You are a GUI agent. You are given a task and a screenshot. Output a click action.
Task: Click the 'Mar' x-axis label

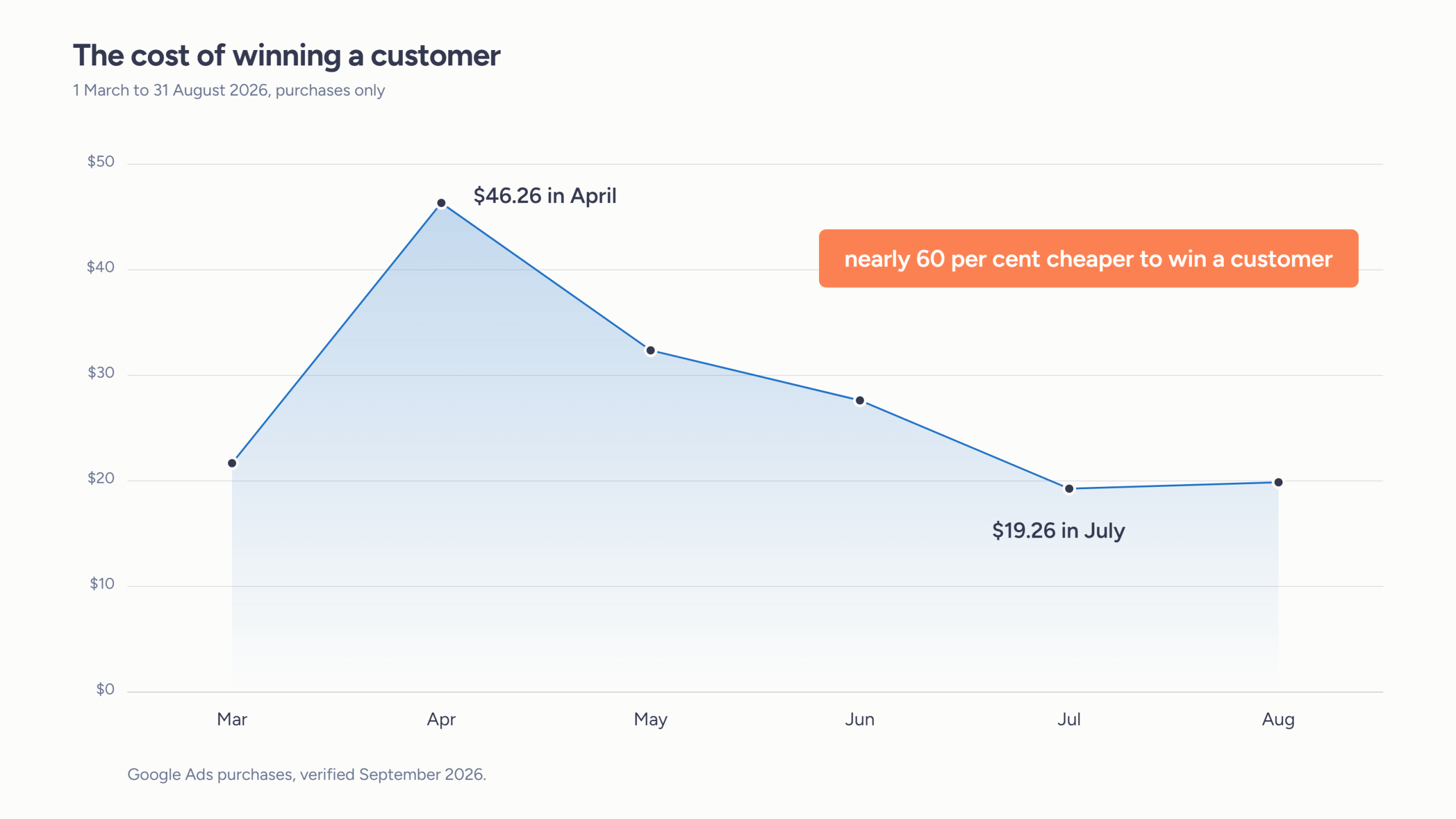[232, 719]
